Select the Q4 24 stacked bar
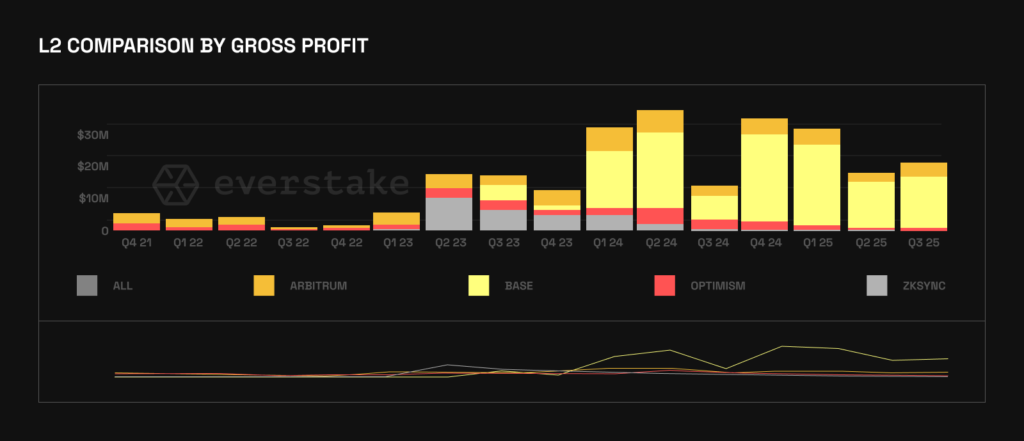The image size is (1024, 441). click(764, 175)
